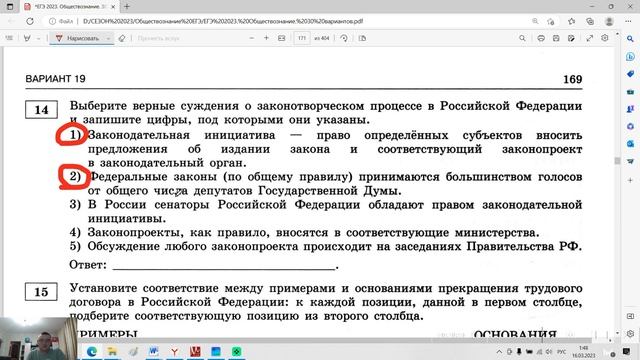
Task: Open the taskbar clock and date
Action: coord(583,352)
